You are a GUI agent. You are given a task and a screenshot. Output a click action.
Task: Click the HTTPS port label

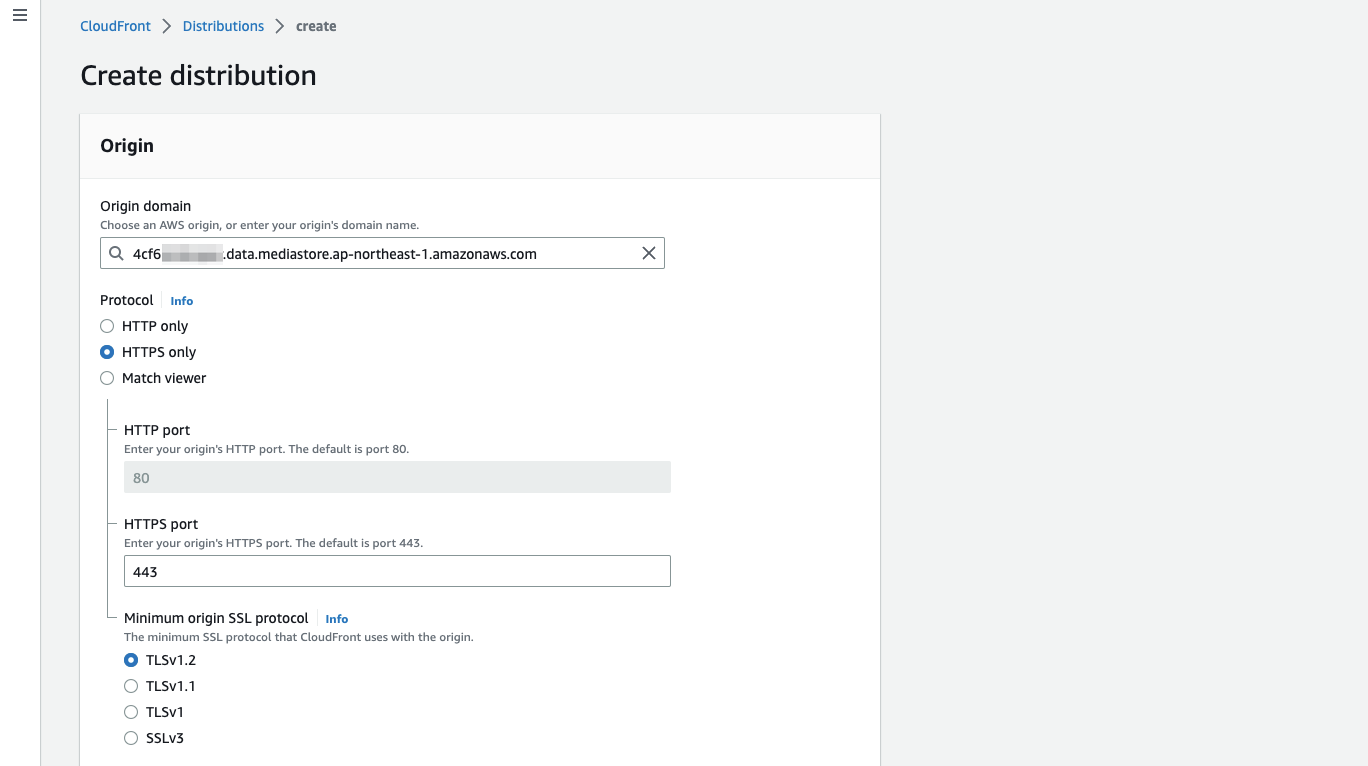pos(161,524)
